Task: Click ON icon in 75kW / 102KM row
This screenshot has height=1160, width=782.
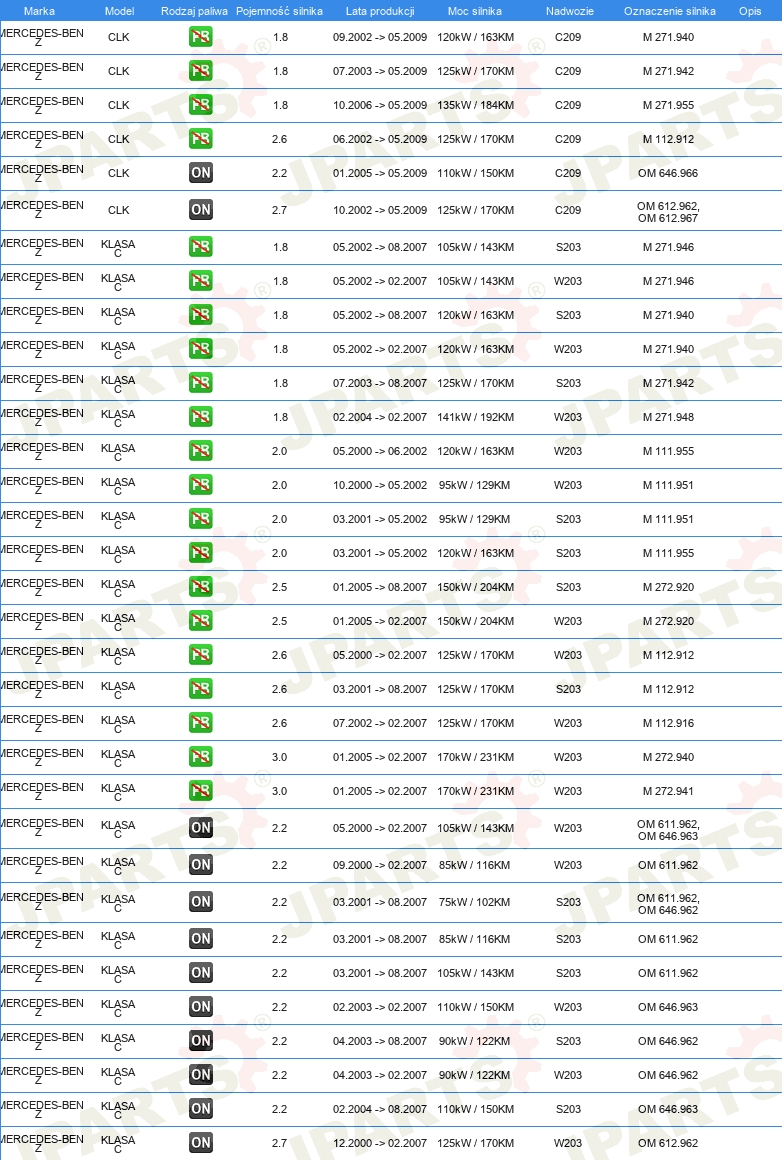Action: pyautogui.click(x=200, y=903)
